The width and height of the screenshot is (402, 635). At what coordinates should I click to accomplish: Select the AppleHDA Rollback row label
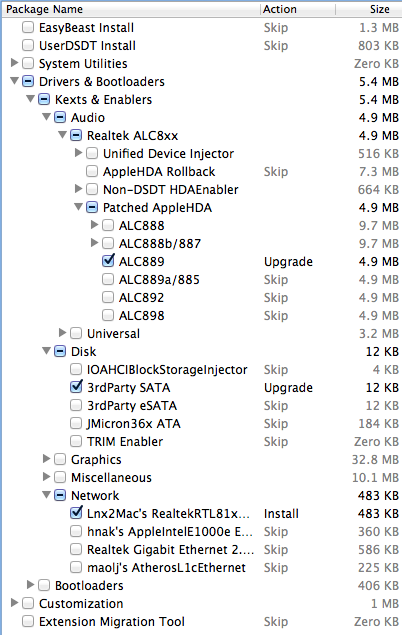(159, 171)
